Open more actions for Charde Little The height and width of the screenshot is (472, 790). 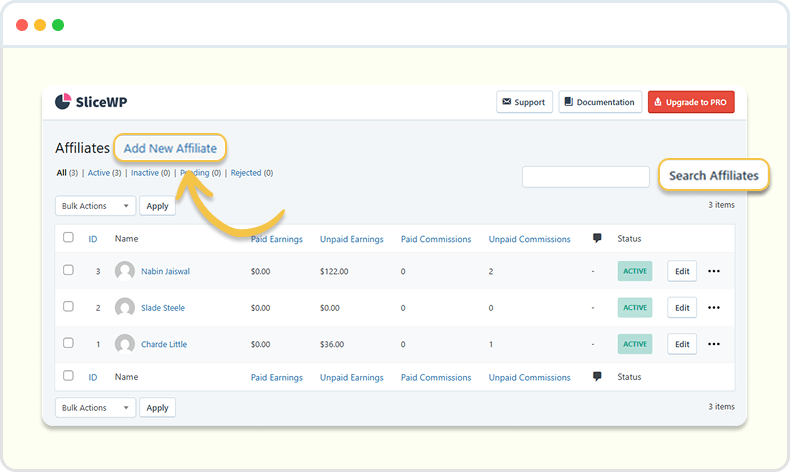[x=713, y=344]
